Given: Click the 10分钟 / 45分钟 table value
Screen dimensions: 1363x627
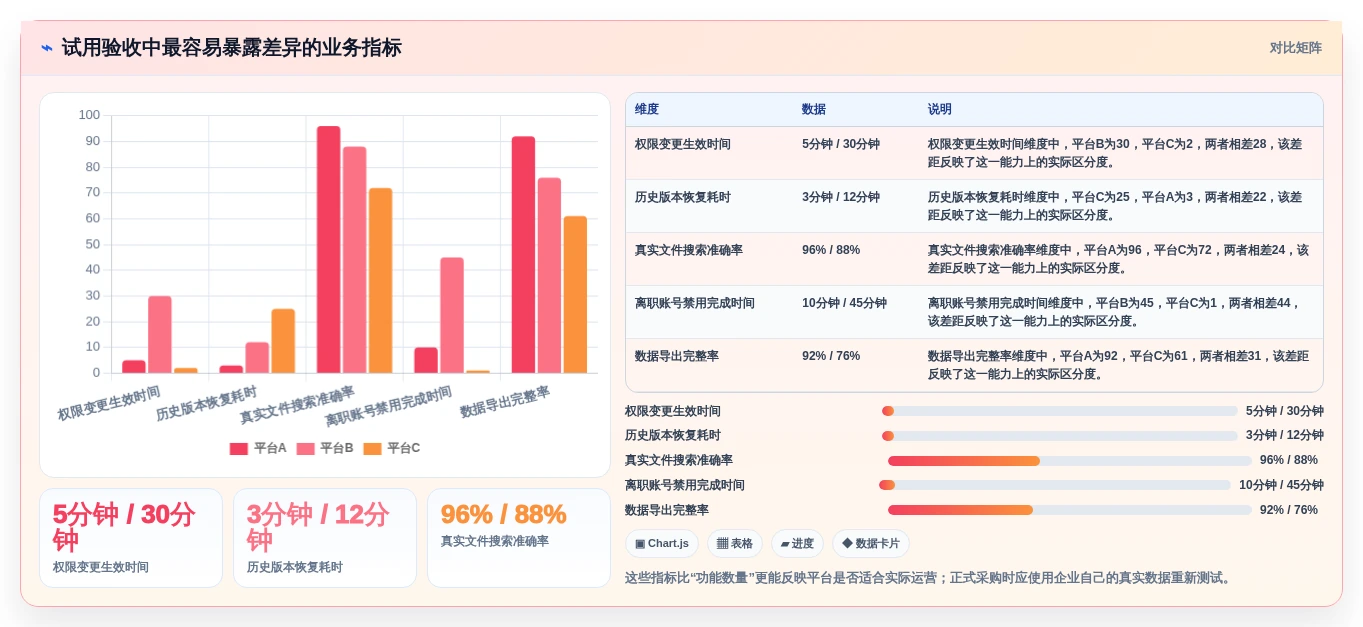Looking at the screenshot, I should pyautogui.click(x=844, y=303).
